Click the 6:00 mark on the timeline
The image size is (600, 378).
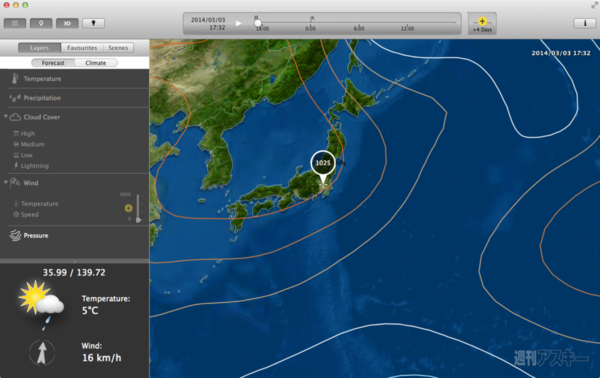359,28
